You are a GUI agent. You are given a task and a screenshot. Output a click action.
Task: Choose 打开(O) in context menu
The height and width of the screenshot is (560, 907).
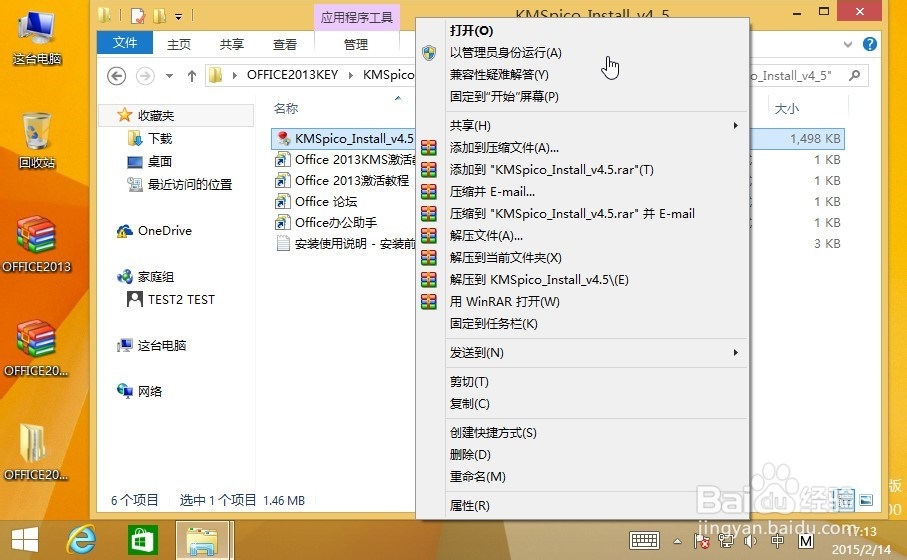coord(582,31)
